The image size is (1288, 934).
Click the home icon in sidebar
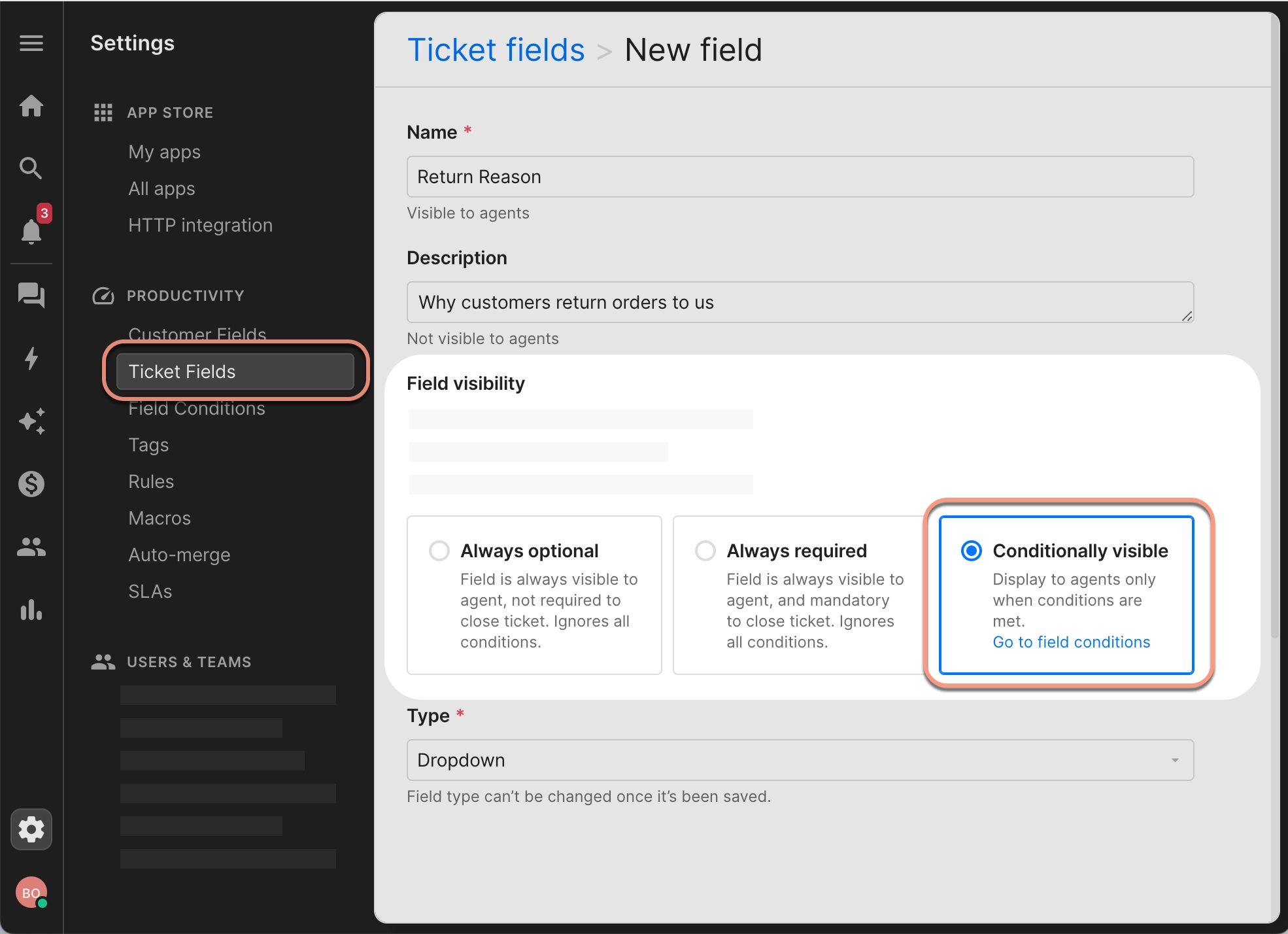click(x=31, y=106)
